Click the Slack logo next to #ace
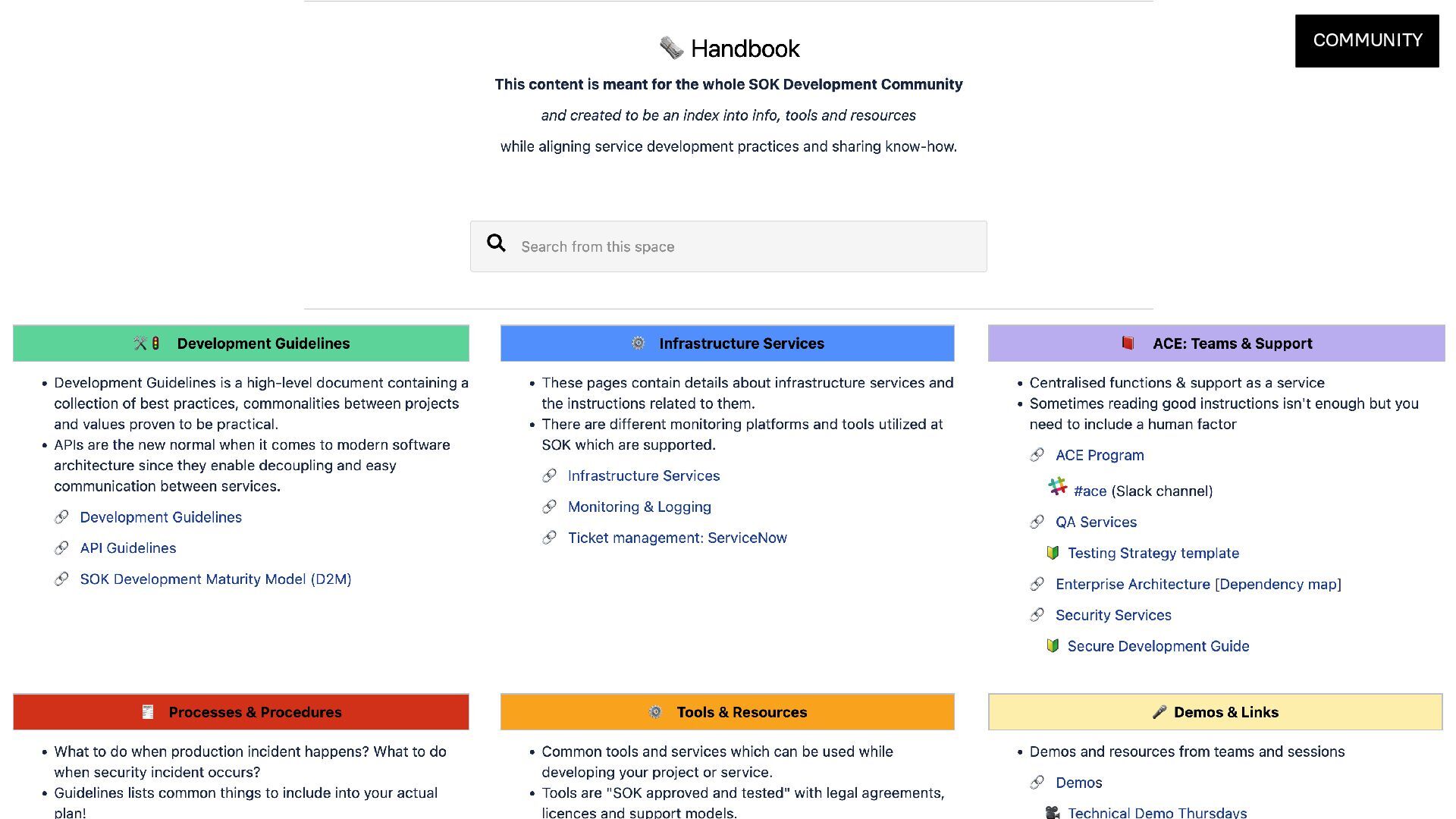The width and height of the screenshot is (1456, 819). click(x=1057, y=486)
